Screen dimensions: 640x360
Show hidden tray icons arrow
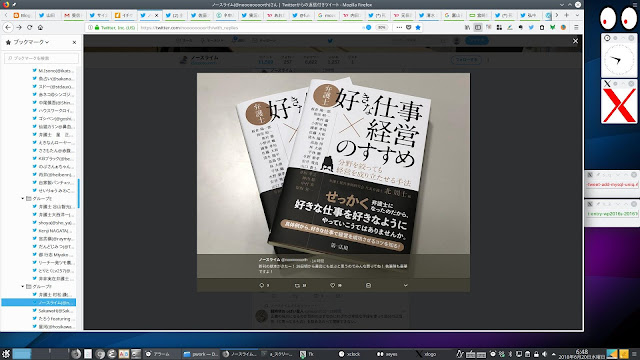point(553,354)
